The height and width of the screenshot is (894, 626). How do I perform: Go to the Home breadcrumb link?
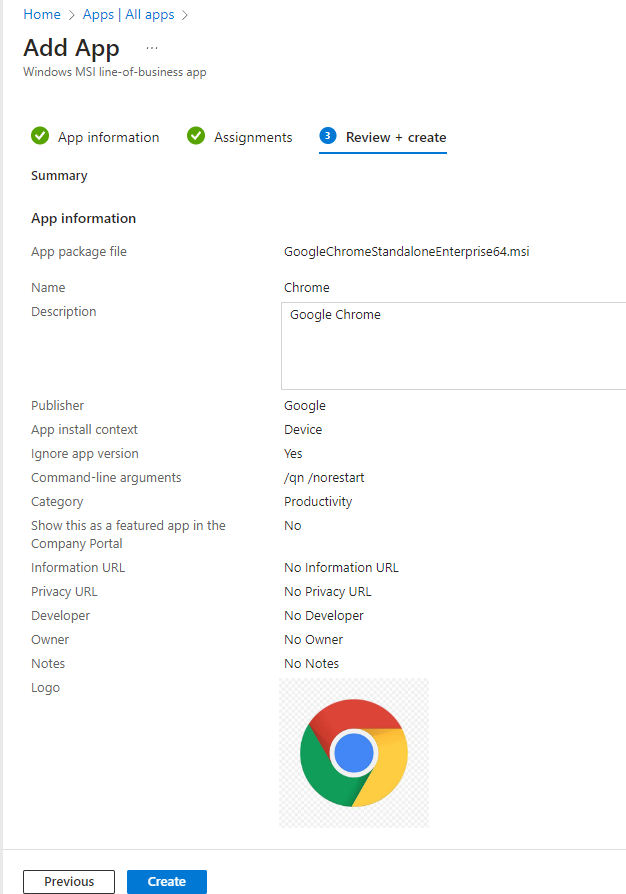pyautogui.click(x=41, y=15)
